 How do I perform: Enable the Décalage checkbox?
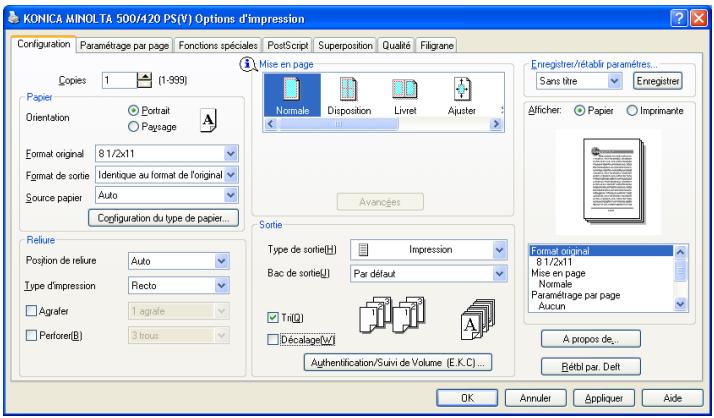[273, 339]
